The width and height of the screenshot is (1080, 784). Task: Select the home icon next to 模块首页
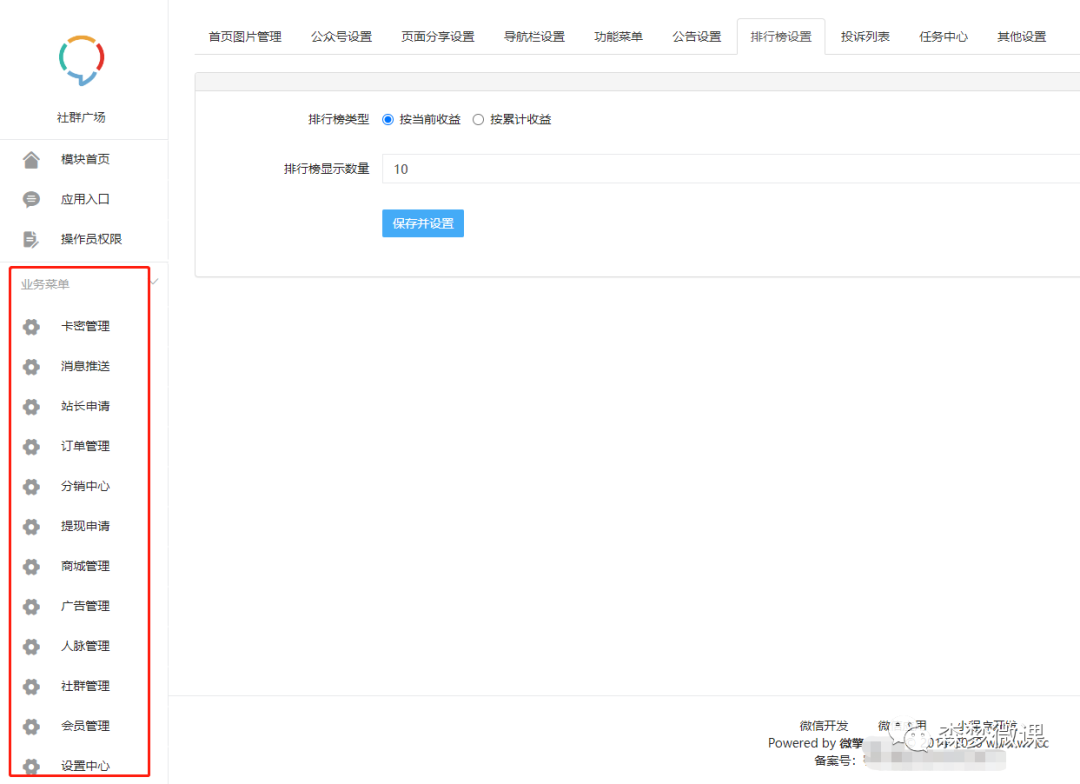click(30, 159)
